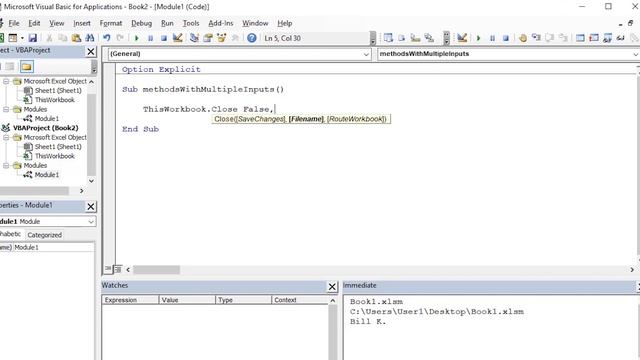640x360 pixels.
Task: Undo the last edit
Action: tap(107, 38)
